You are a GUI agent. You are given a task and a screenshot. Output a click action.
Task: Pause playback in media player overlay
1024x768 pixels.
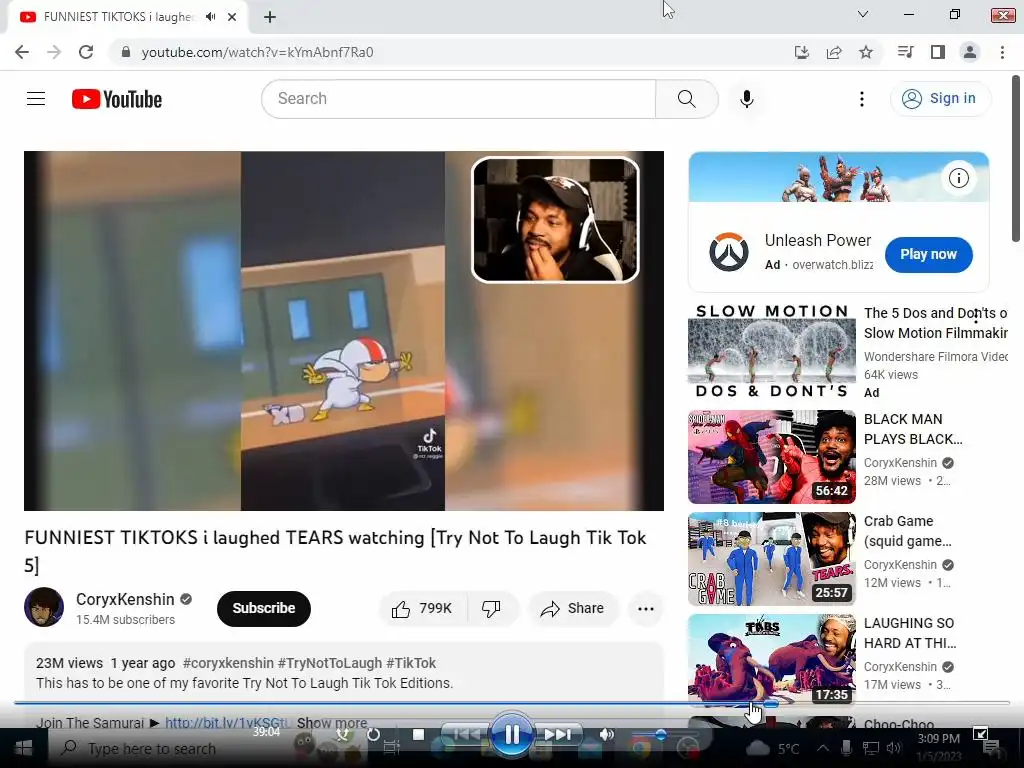(511, 735)
